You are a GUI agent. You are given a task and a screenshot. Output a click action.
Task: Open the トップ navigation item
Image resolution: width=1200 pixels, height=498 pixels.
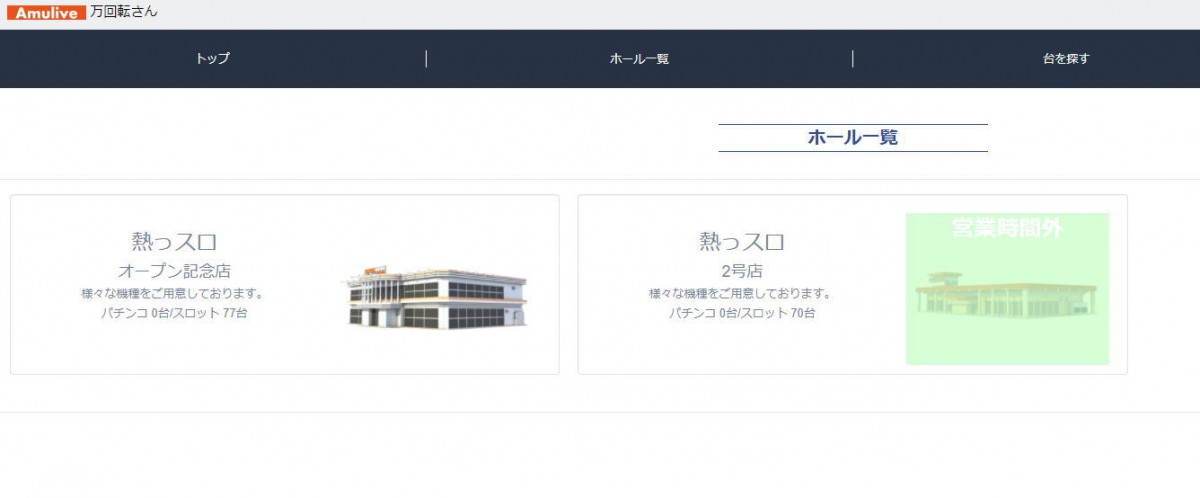click(213, 59)
